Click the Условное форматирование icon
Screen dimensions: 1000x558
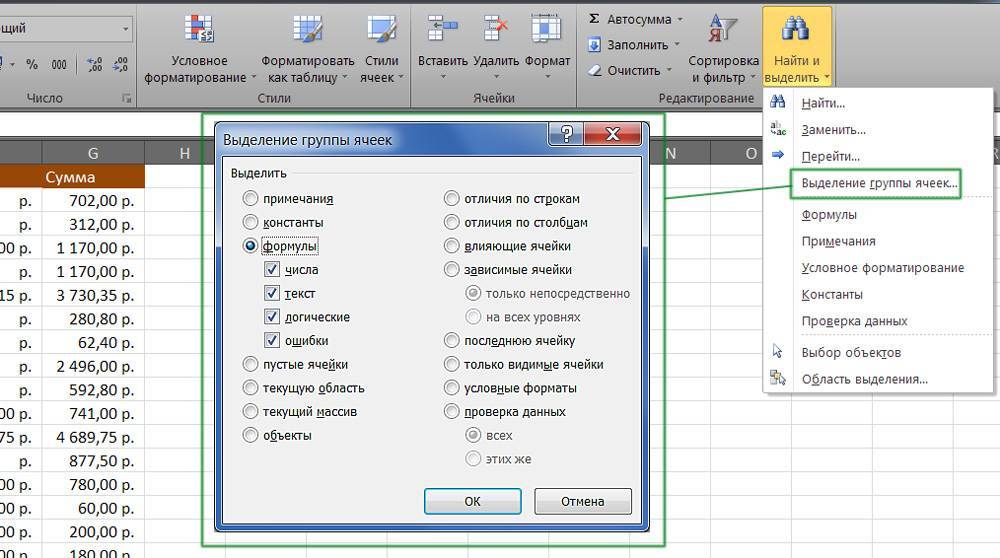pos(199,28)
